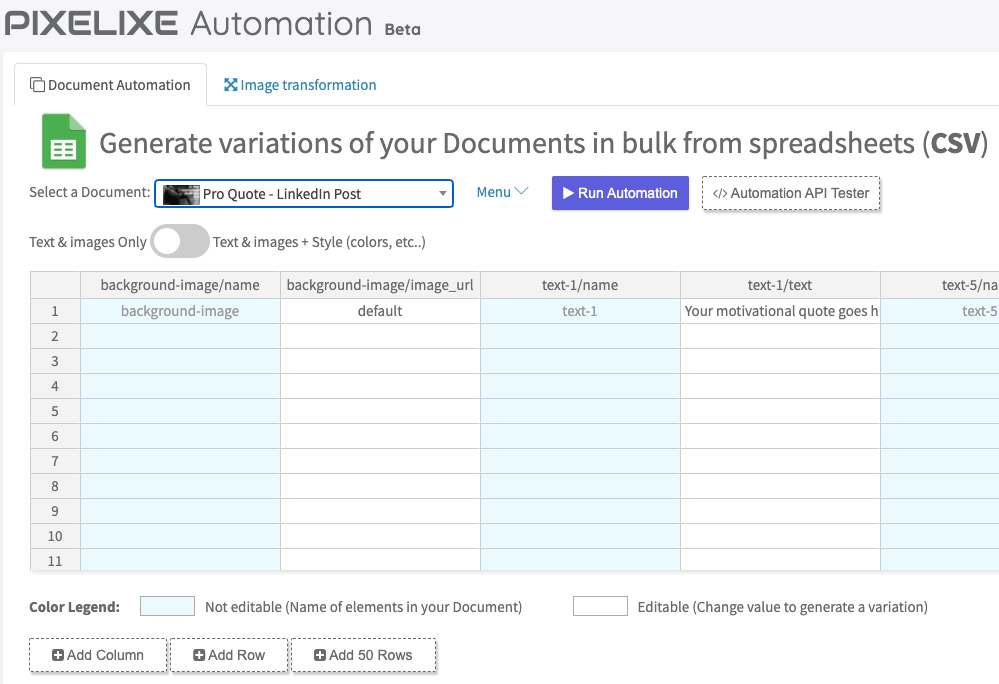Expand the Menu dropdown
The height and width of the screenshot is (684, 999).
(501, 192)
